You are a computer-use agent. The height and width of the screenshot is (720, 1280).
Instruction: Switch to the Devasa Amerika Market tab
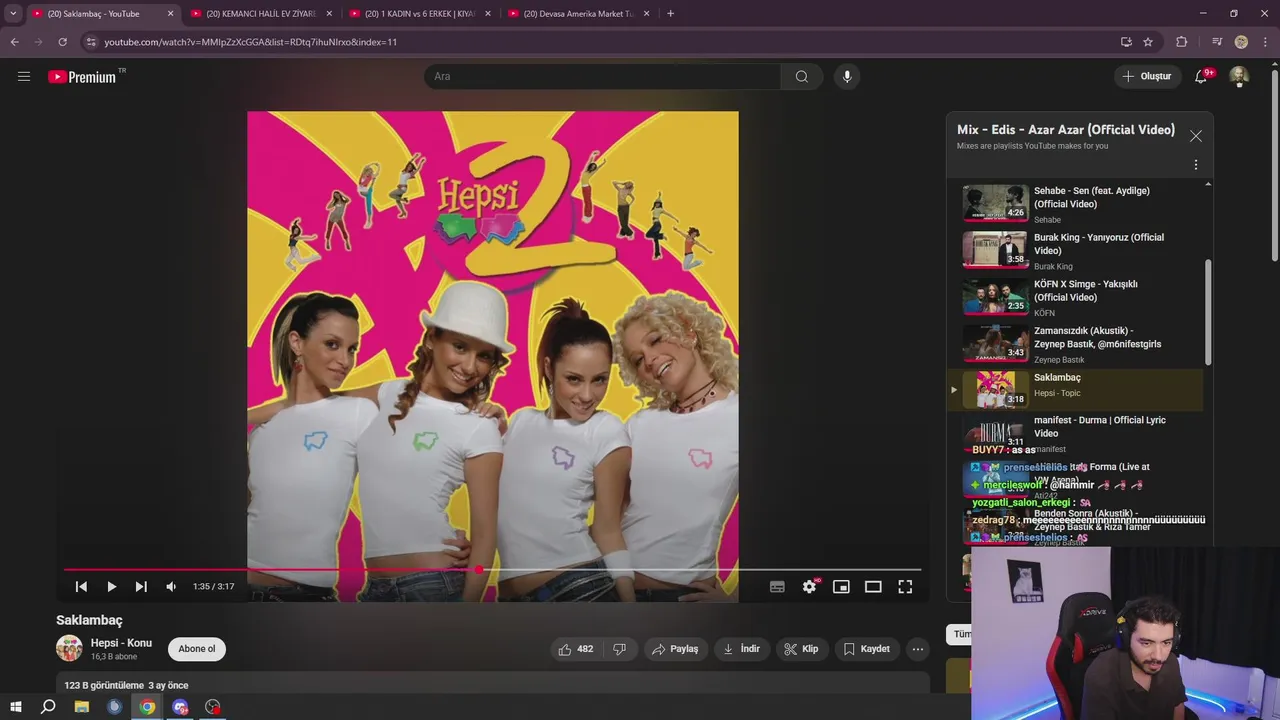[579, 14]
